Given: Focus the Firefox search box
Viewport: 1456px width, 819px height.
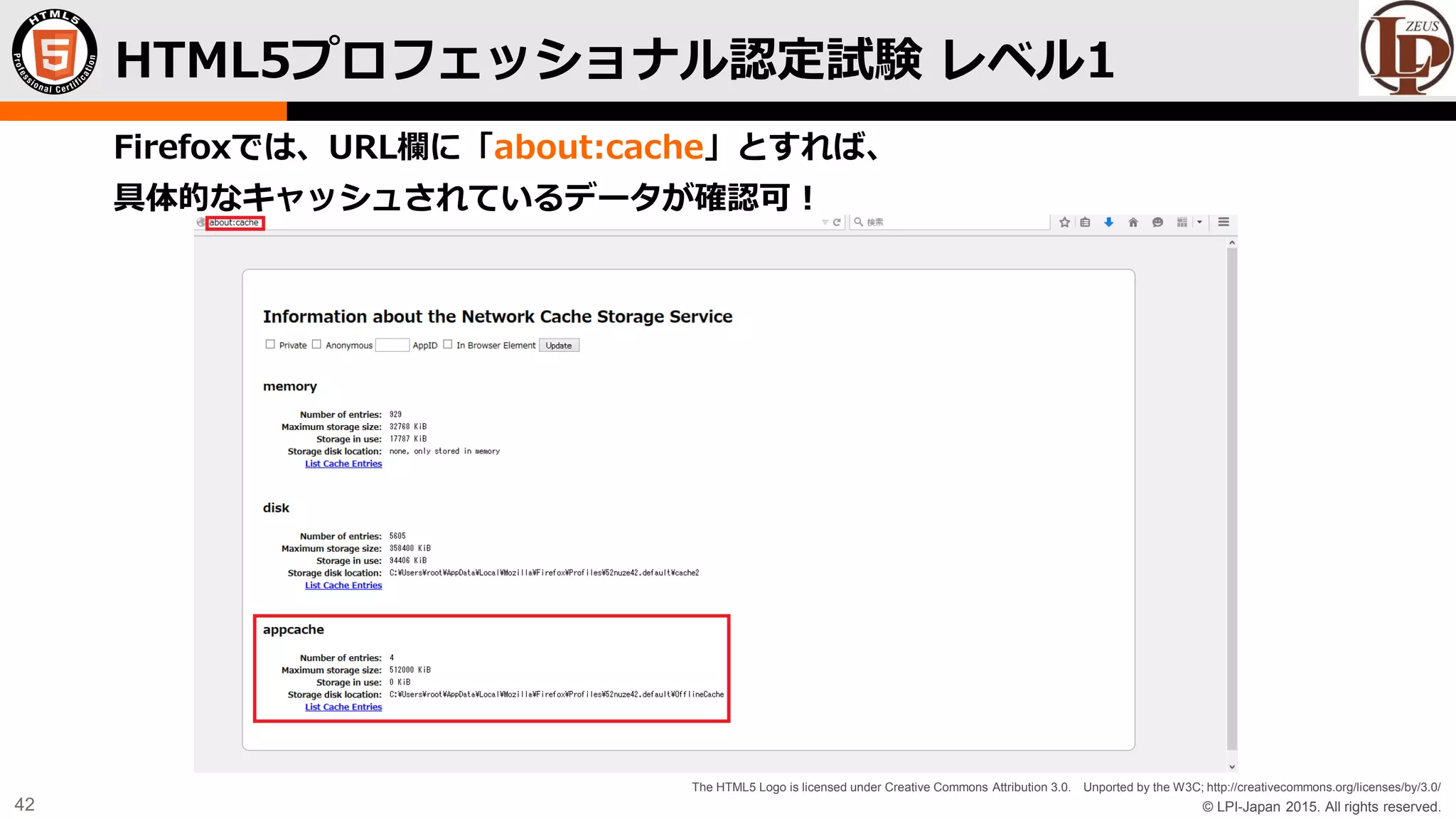Looking at the screenshot, I should pos(950,222).
